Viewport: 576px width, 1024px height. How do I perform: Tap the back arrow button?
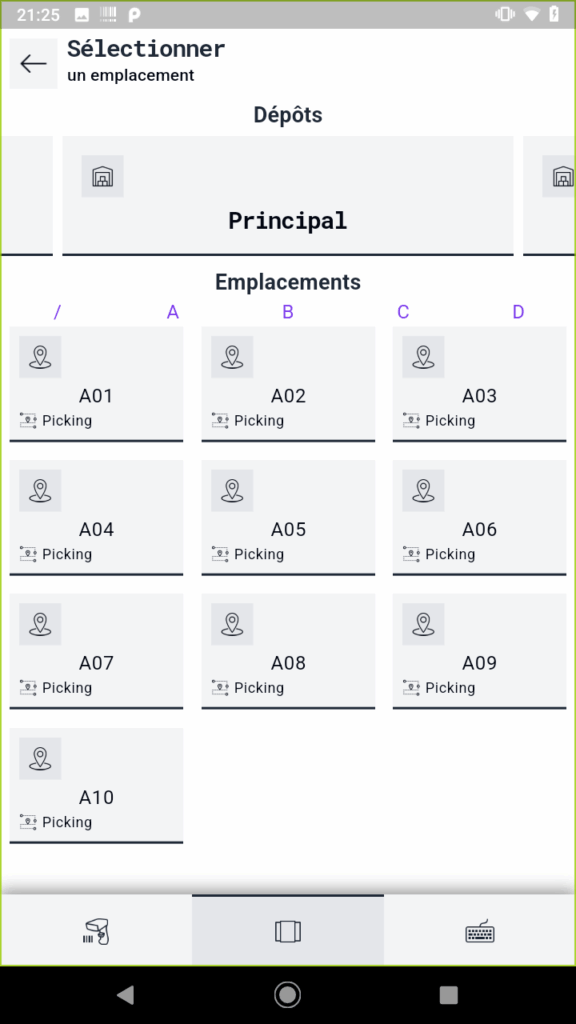point(33,63)
